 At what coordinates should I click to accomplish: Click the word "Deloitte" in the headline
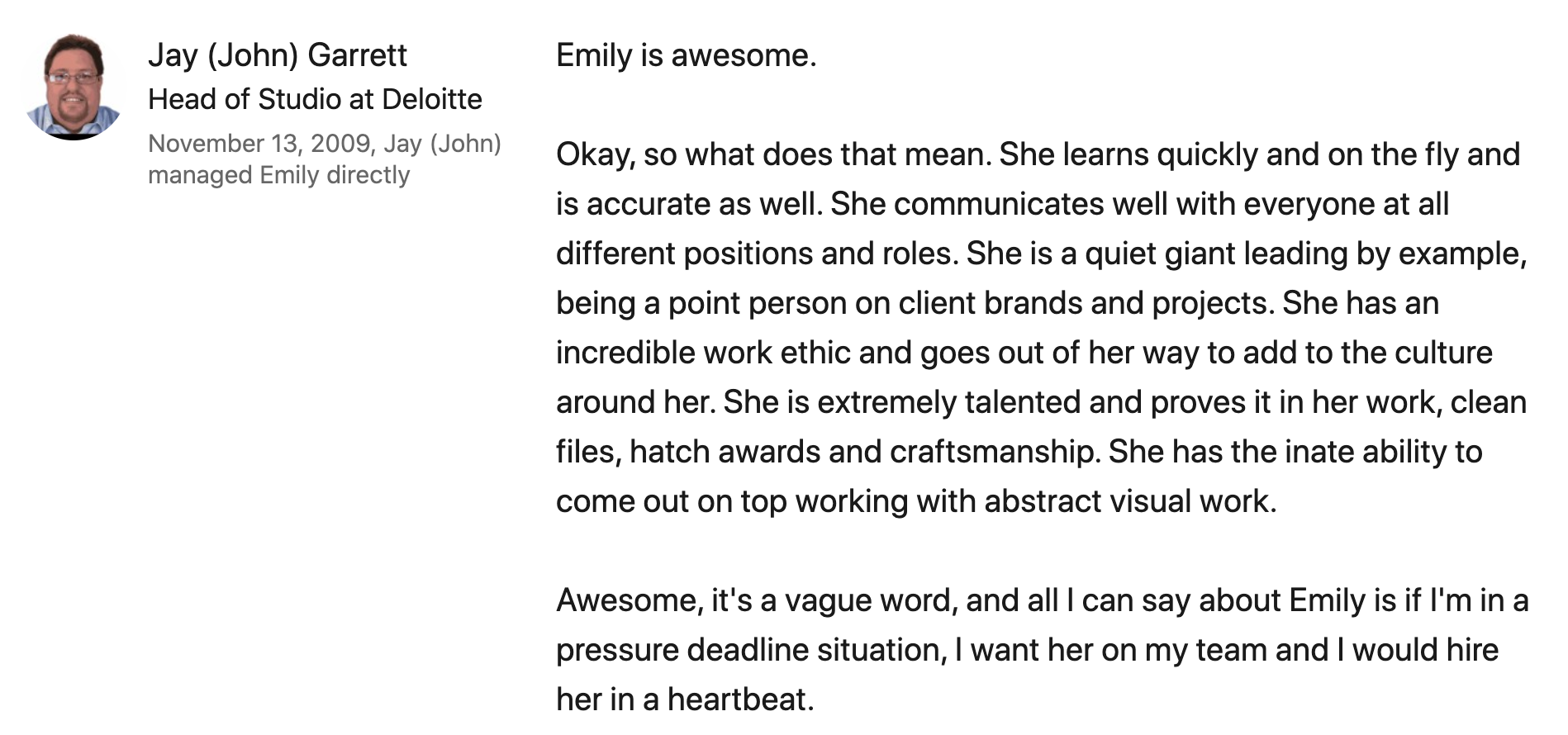click(432, 99)
